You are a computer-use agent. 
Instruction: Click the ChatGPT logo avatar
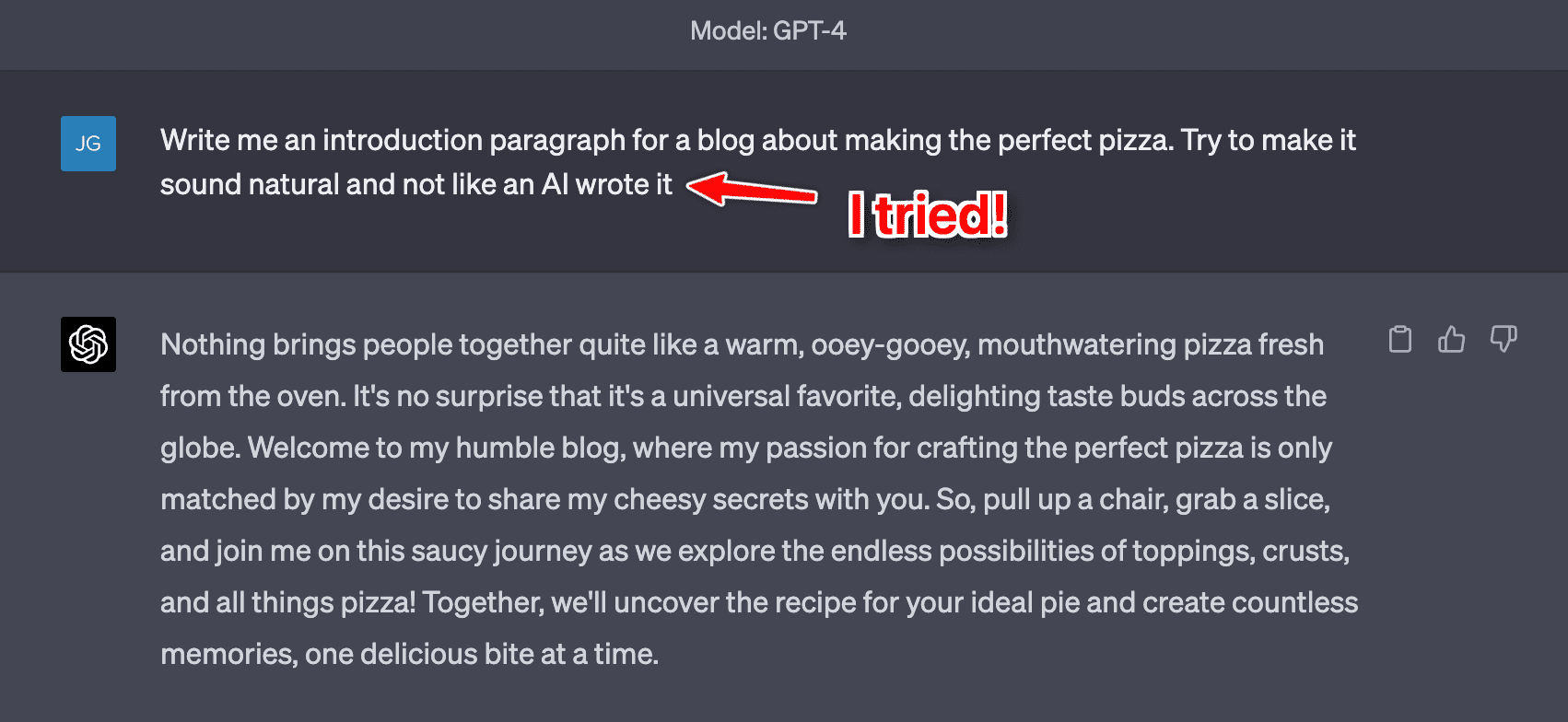coord(88,344)
